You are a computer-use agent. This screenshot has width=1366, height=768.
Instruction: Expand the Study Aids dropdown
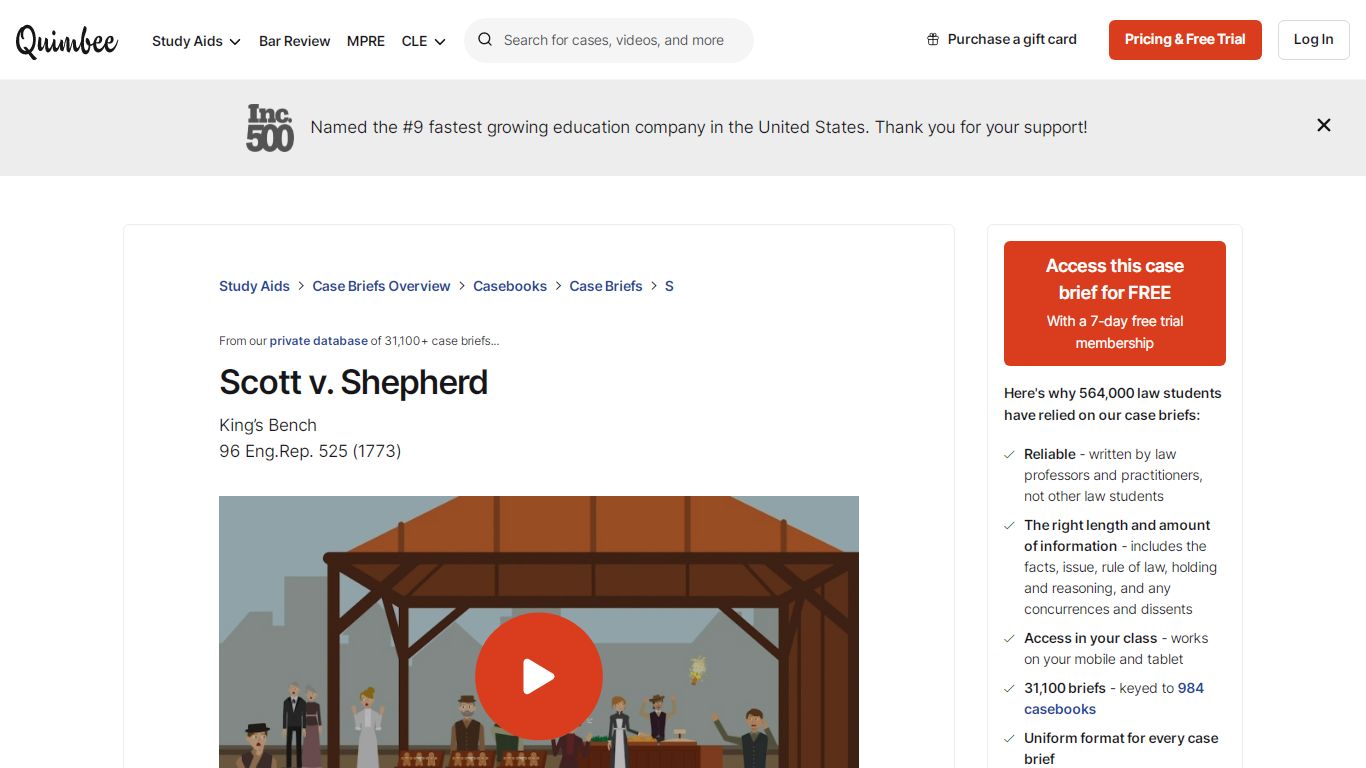(x=196, y=41)
